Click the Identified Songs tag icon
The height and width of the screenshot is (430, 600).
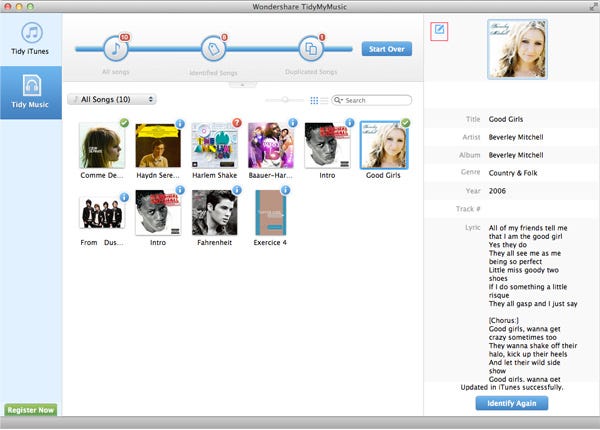tap(213, 49)
